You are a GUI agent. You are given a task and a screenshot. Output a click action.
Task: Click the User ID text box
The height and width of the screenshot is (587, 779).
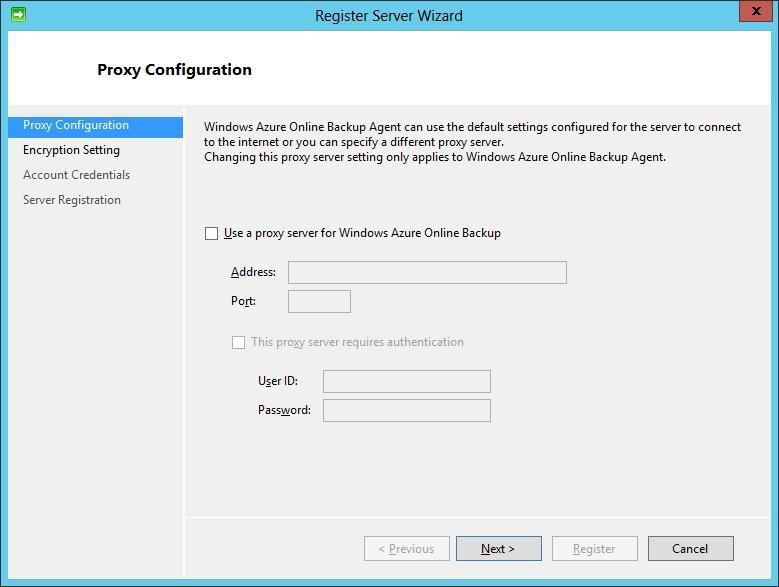point(407,381)
